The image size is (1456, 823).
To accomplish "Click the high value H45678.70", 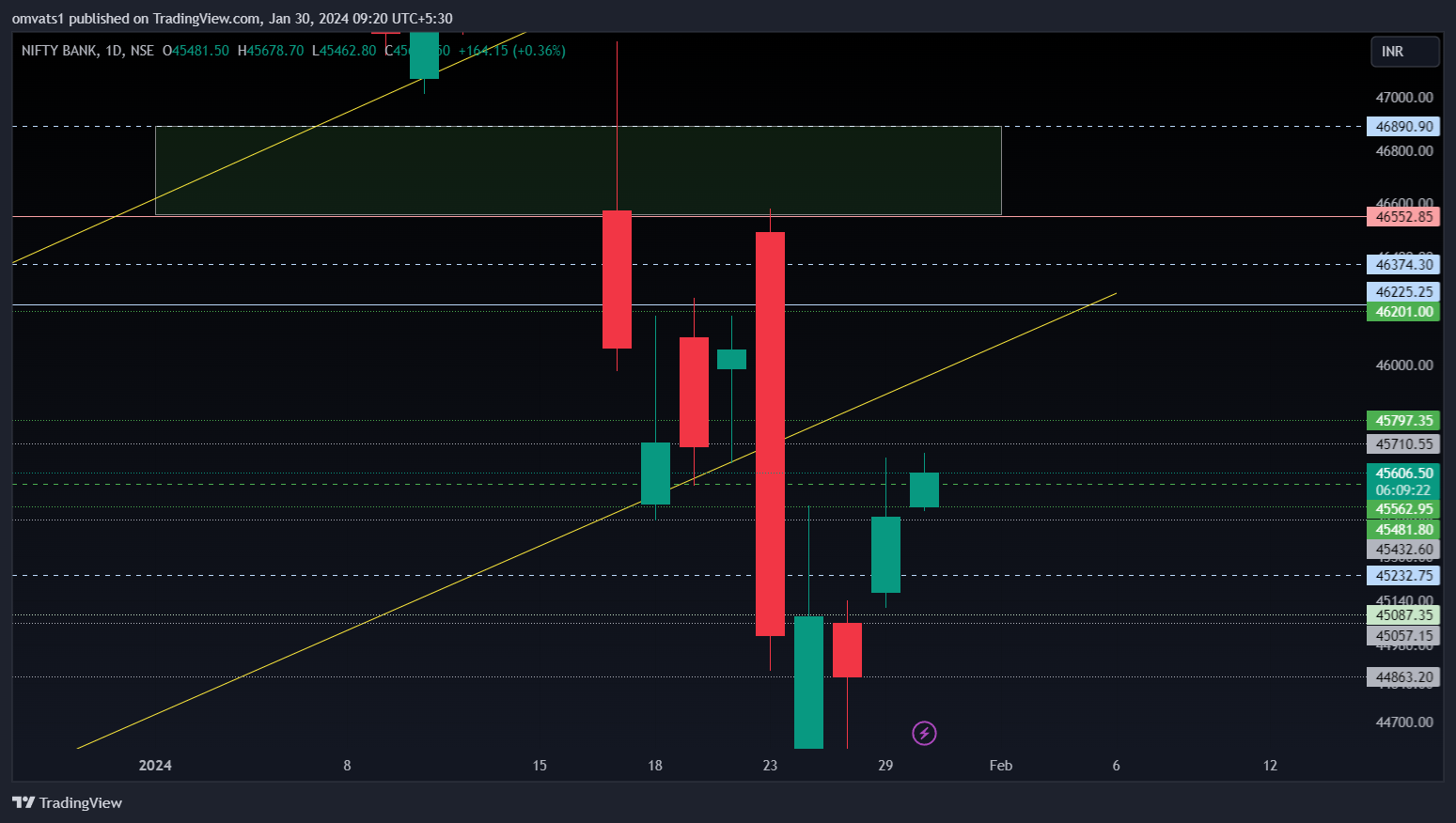I will 271,51.
